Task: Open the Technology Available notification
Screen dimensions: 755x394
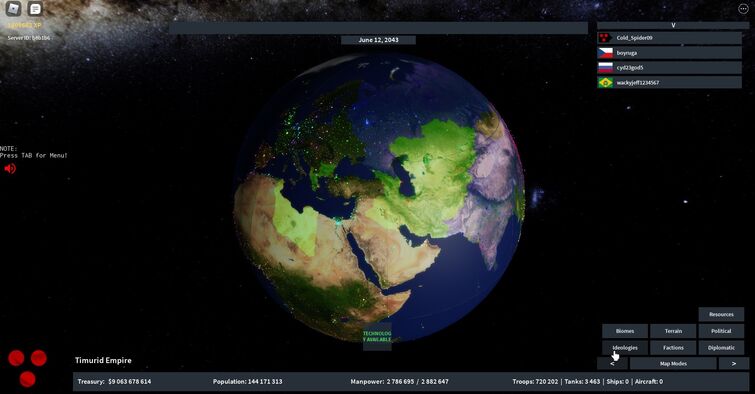Action: pyautogui.click(x=377, y=337)
